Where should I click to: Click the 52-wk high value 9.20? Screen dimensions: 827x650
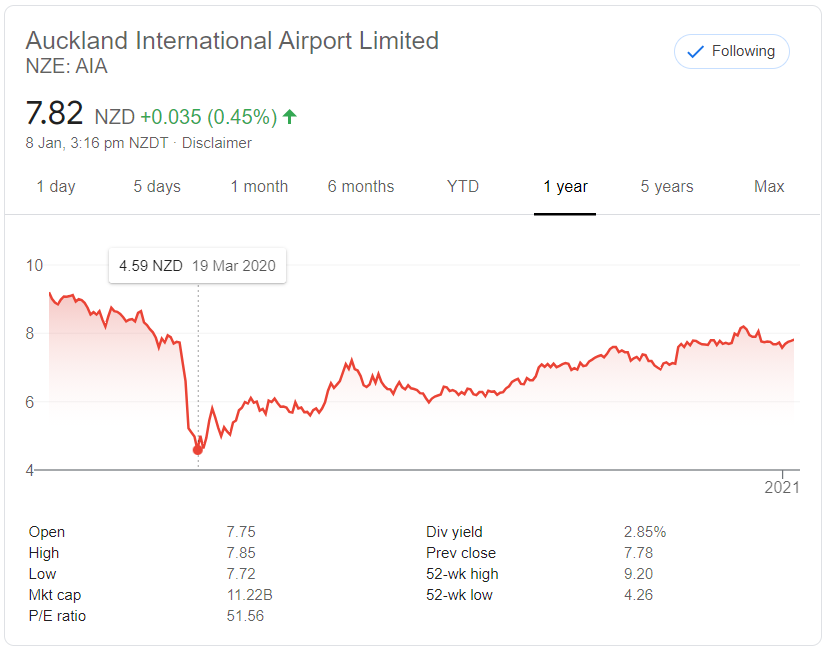pyautogui.click(x=638, y=573)
